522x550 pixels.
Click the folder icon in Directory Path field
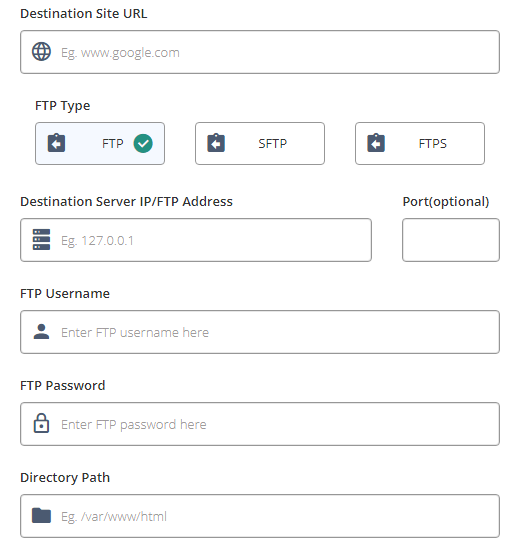coord(41,515)
